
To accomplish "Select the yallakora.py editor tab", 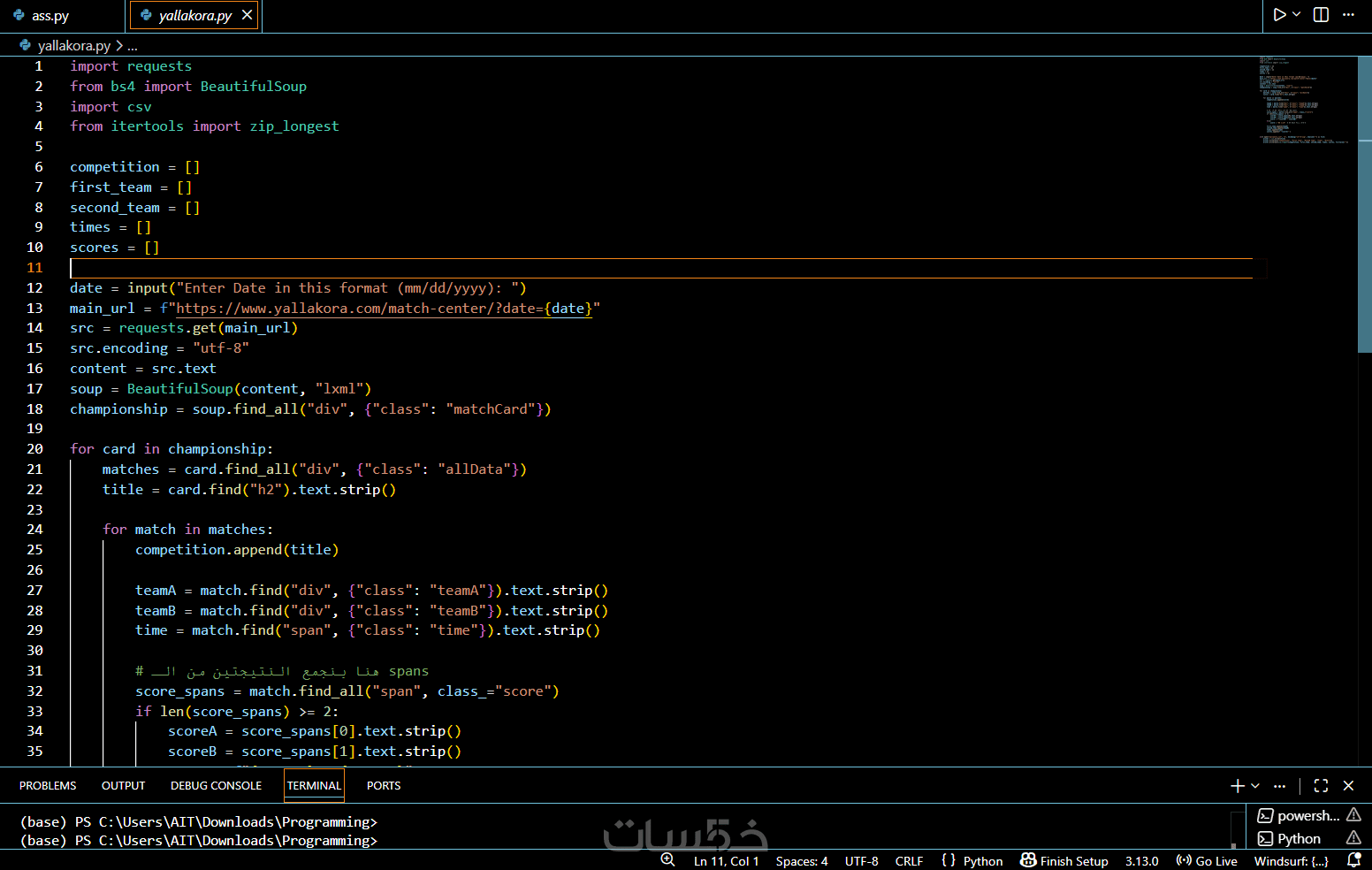I will [194, 16].
